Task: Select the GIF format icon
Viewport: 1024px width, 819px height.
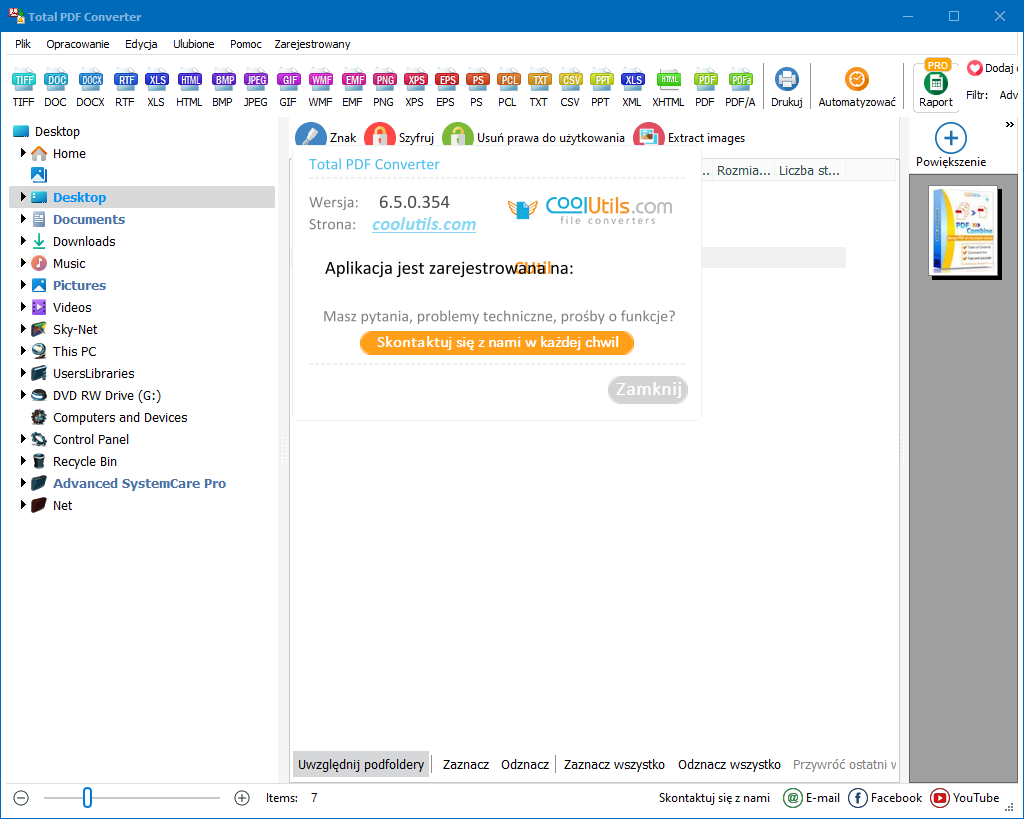Action: tap(288, 88)
